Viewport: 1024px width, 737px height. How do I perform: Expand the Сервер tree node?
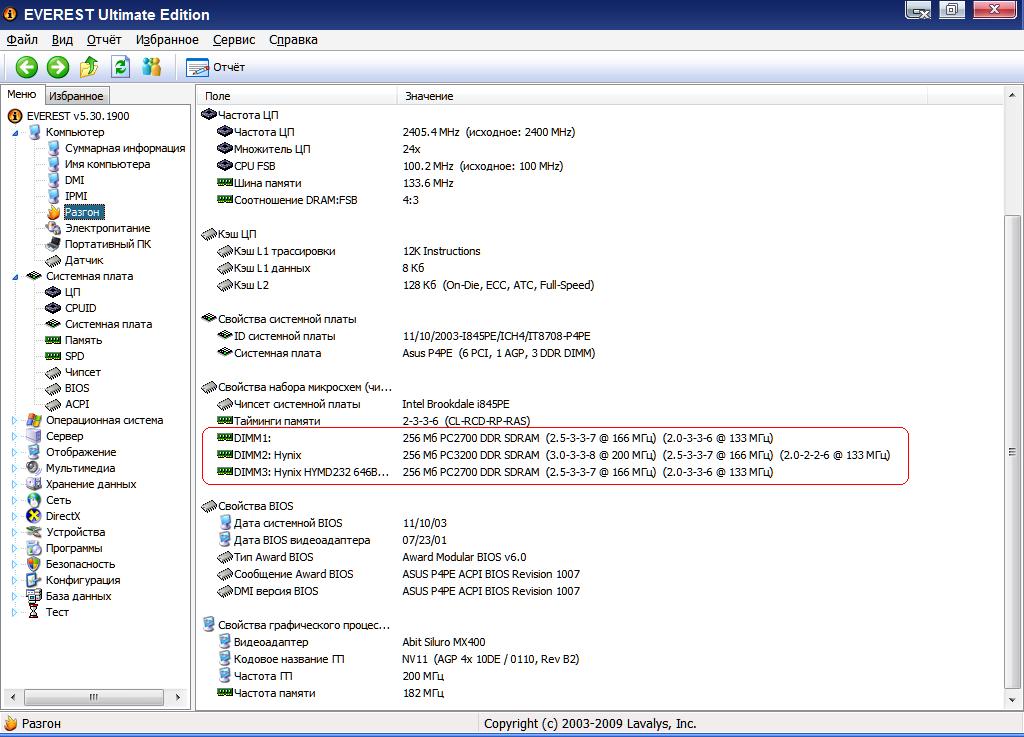[15, 436]
